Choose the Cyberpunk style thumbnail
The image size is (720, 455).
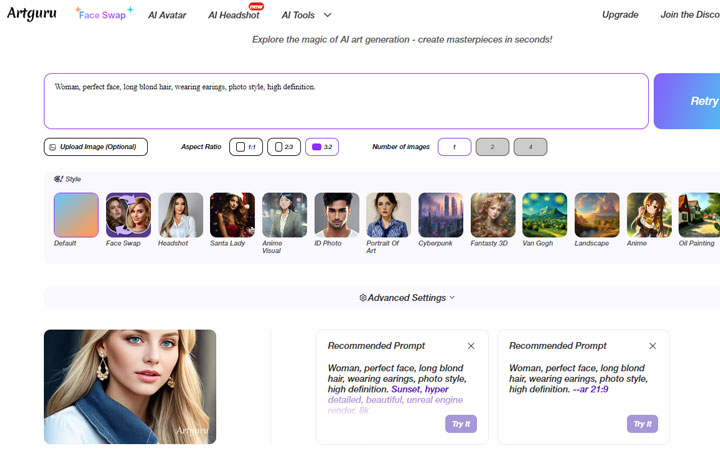pos(441,215)
